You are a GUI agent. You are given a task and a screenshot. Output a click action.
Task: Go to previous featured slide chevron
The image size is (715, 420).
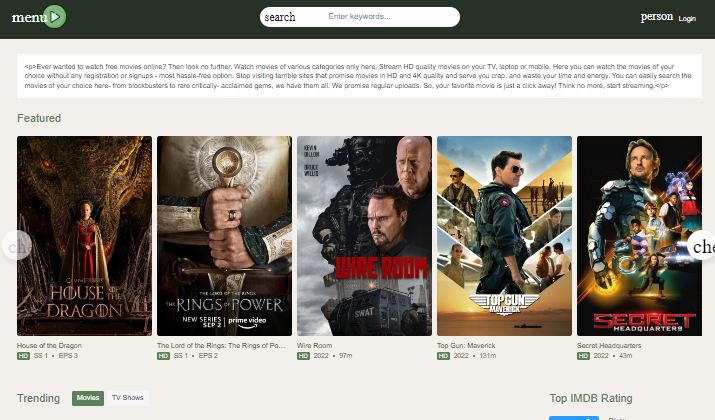(x=17, y=245)
